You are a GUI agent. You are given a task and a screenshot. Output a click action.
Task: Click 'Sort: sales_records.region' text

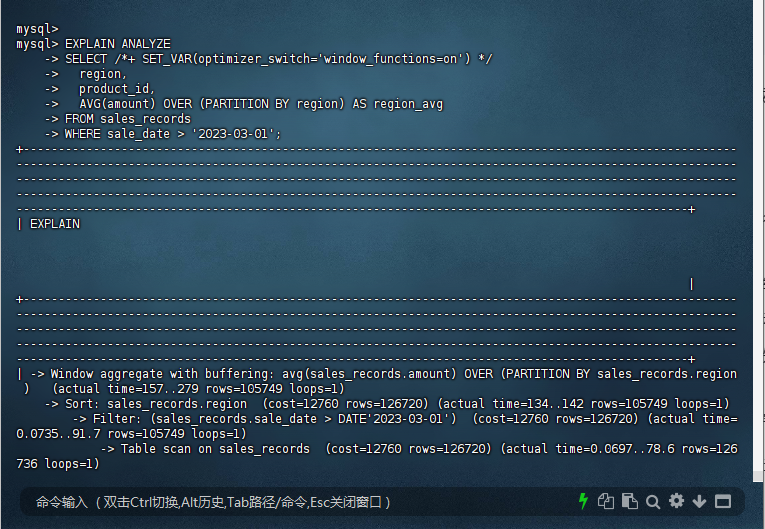coord(156,404)
